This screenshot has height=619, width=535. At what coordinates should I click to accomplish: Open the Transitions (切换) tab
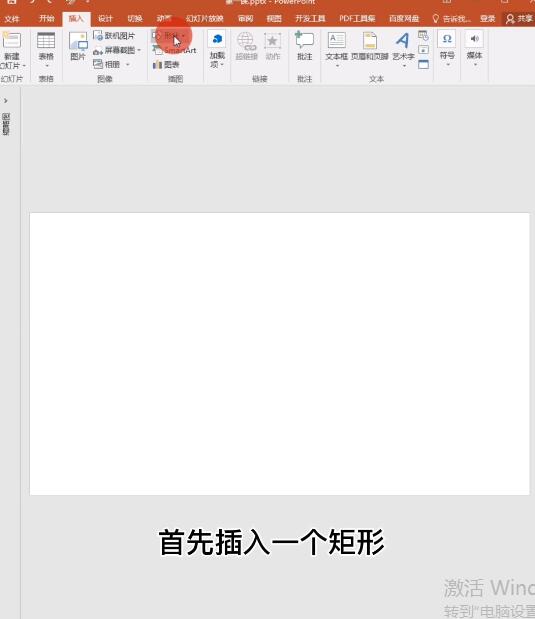click(135, 19)
